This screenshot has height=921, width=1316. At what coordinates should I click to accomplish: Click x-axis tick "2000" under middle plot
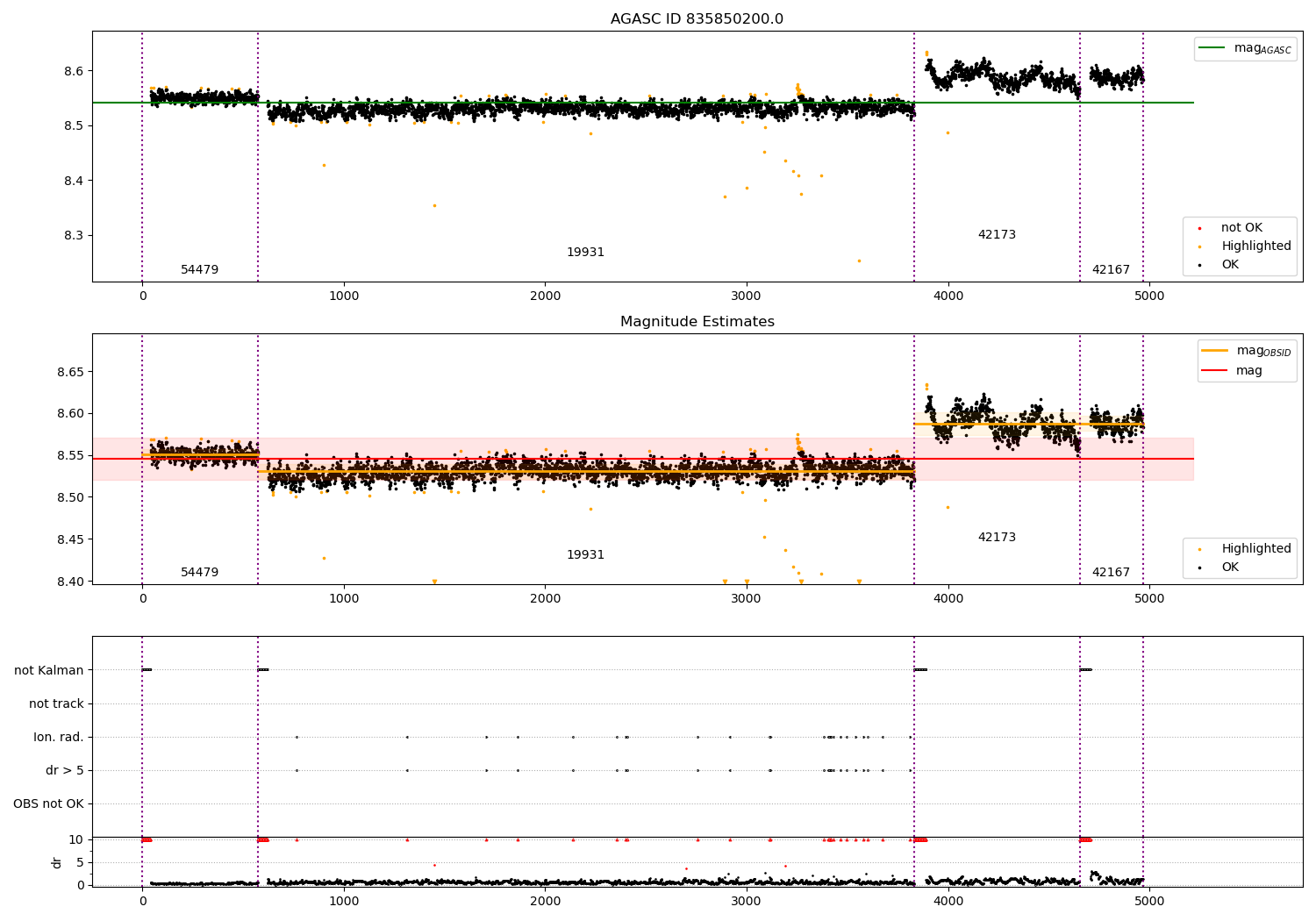pyautogui.click(x=545, y=599)
